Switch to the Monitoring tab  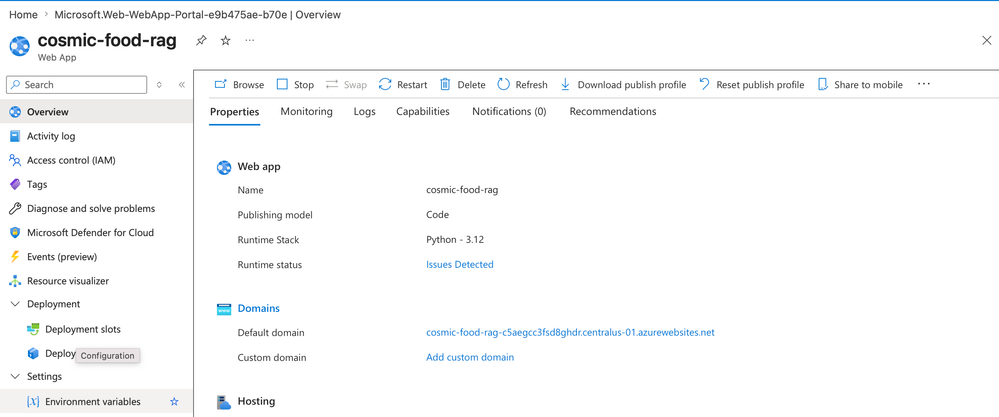(x=306, y=111)
